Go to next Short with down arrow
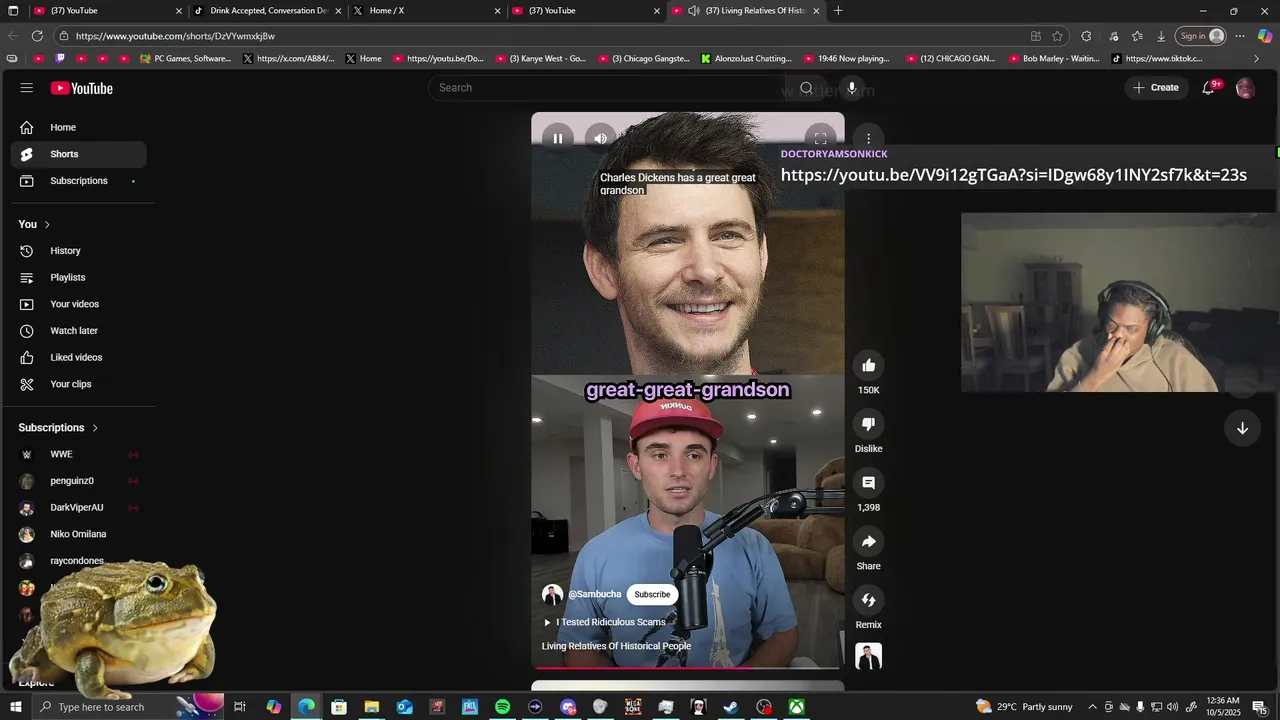The width and height of the screenshot is (1280, 720). point(1242,428)
